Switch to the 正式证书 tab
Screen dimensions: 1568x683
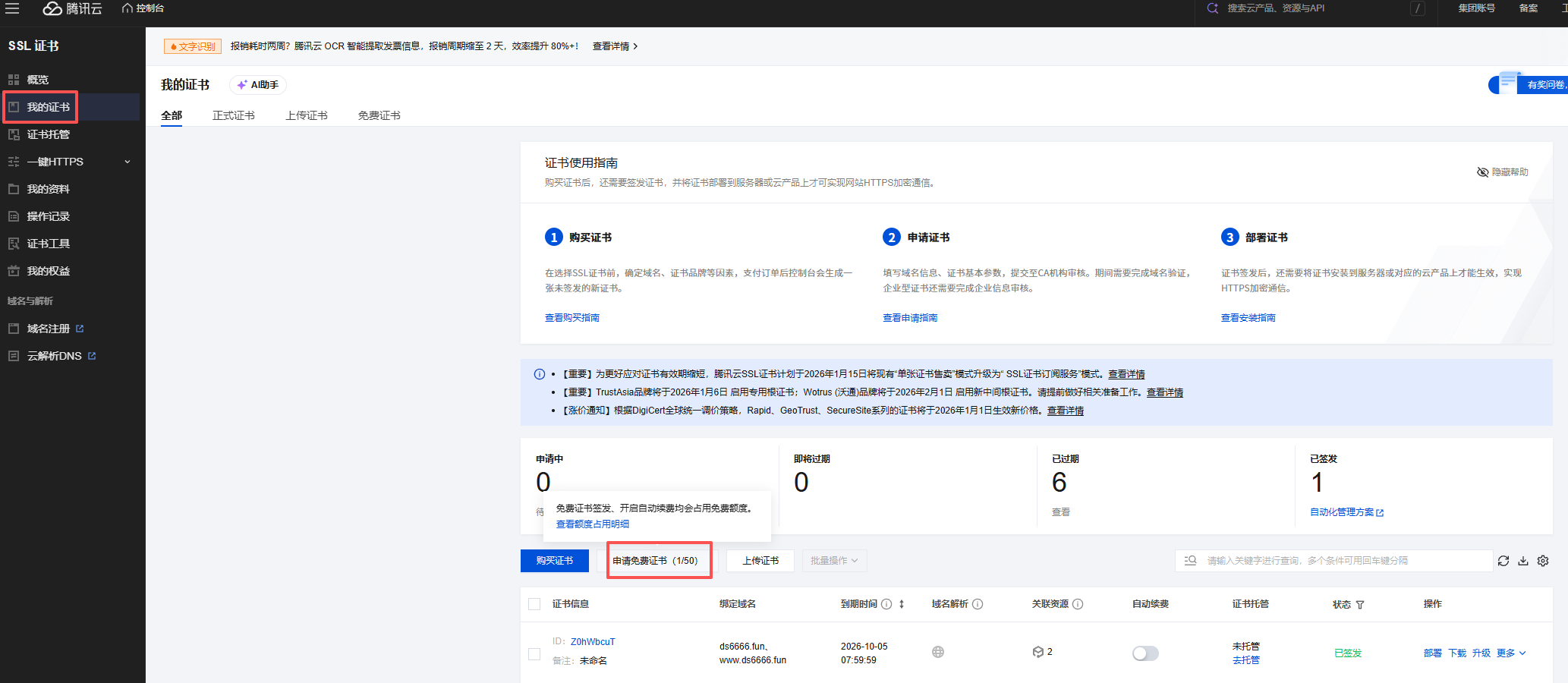coord(234,115)
